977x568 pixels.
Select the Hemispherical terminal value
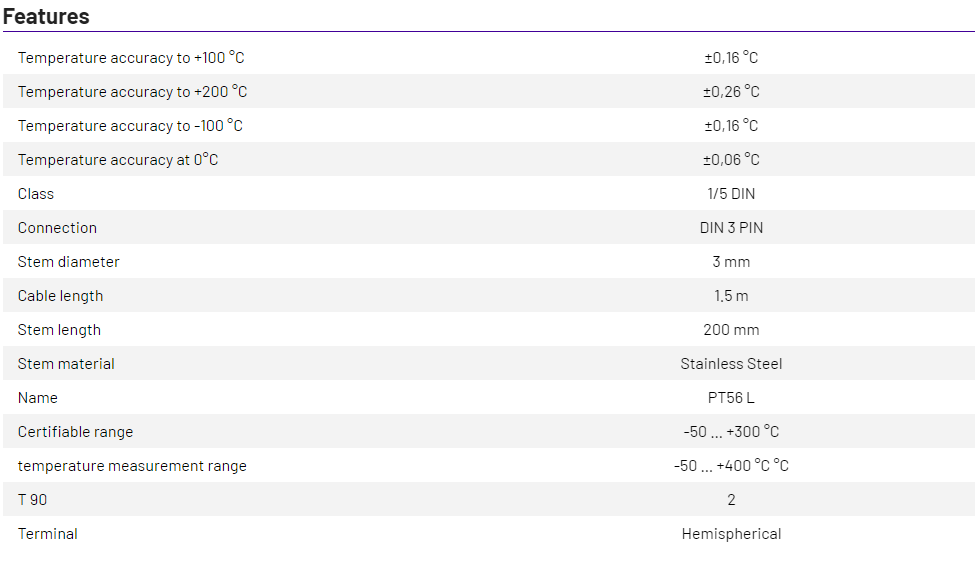tap(731, 534)
